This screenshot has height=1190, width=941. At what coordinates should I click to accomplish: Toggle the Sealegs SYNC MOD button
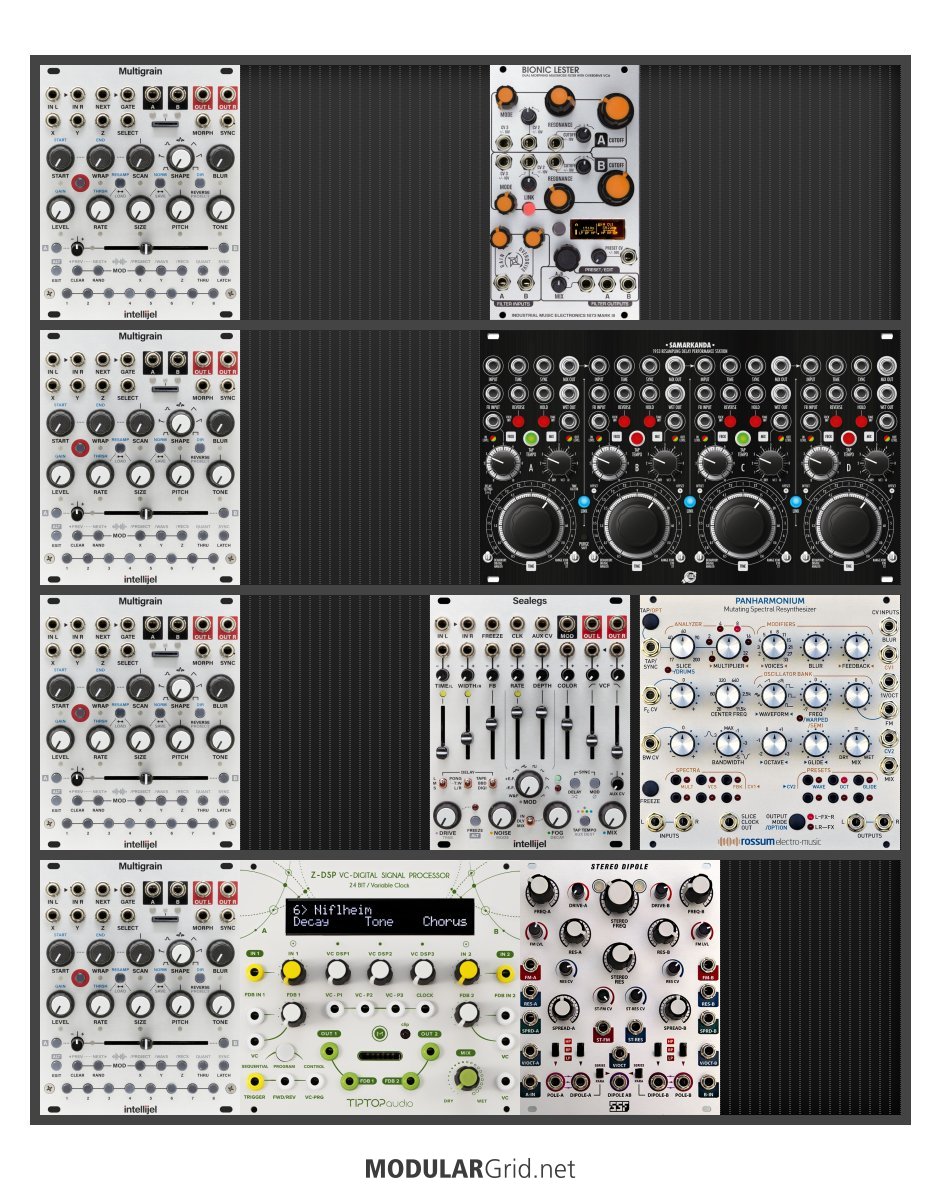pyautogui.click(x=594, y=782)
